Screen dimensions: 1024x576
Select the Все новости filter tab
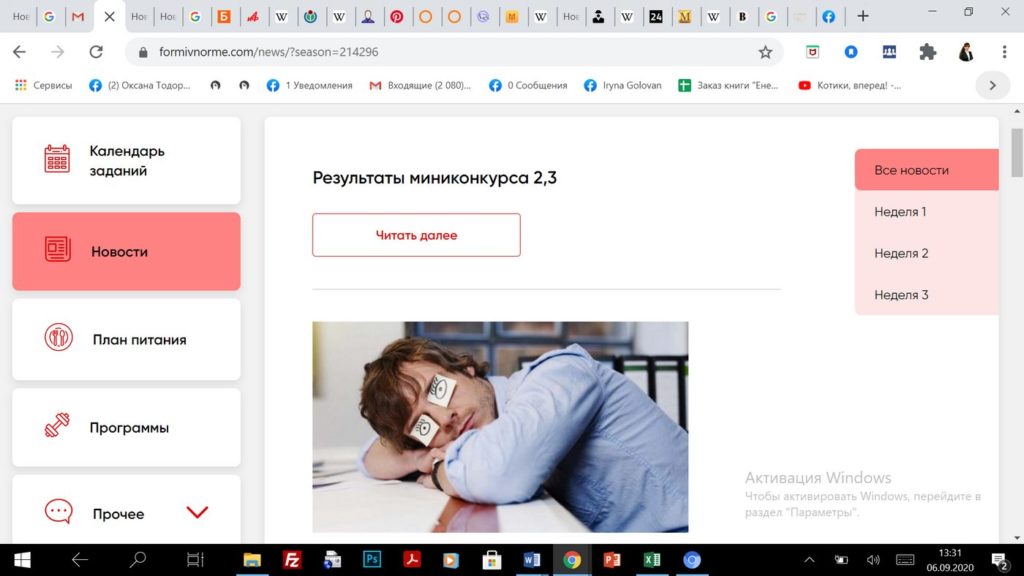click(x=925, y=170)
